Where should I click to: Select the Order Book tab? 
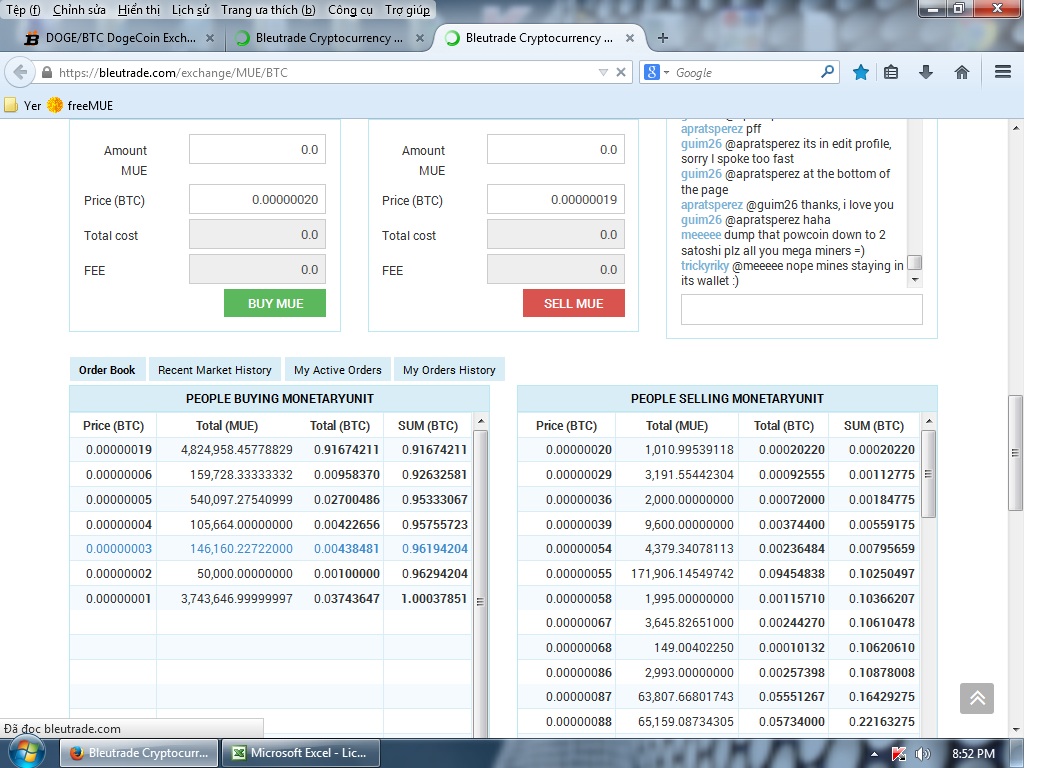tap(107, 369)
